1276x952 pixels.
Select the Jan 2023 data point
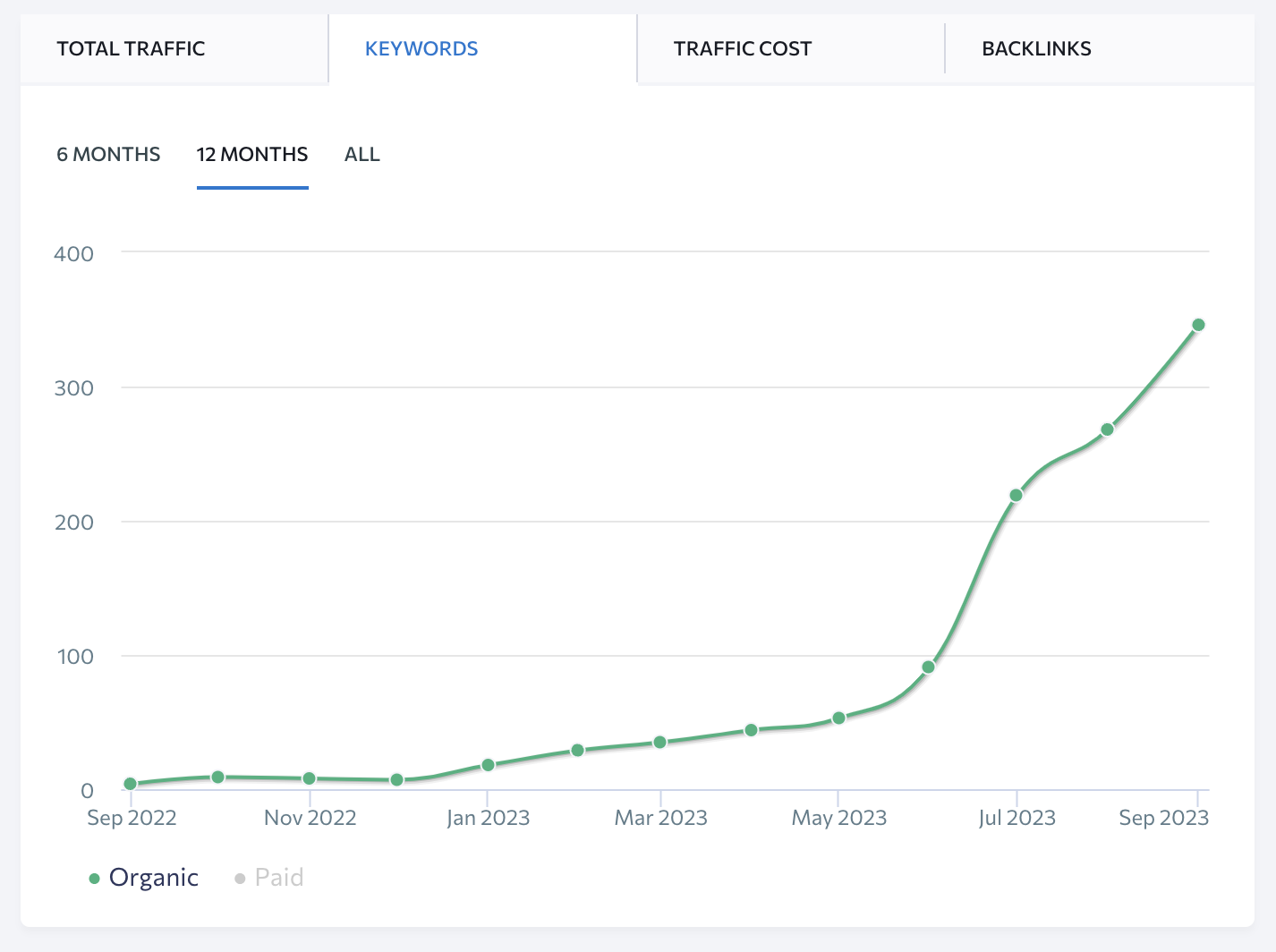[488, 765]
